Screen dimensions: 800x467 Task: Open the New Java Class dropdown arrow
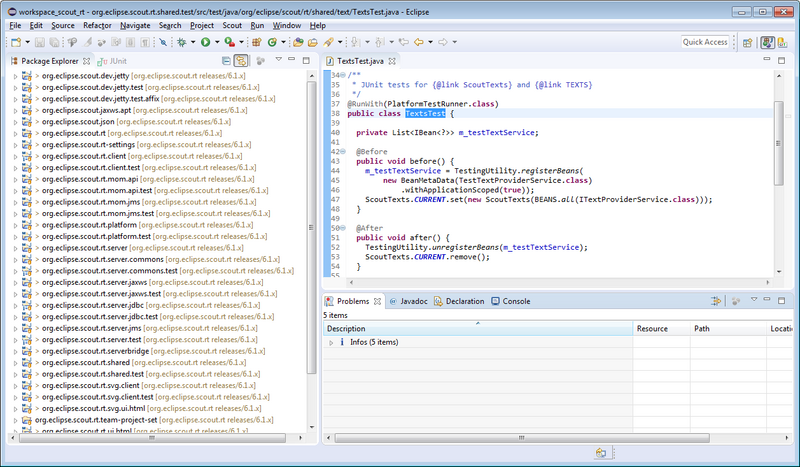pos(283,42)
